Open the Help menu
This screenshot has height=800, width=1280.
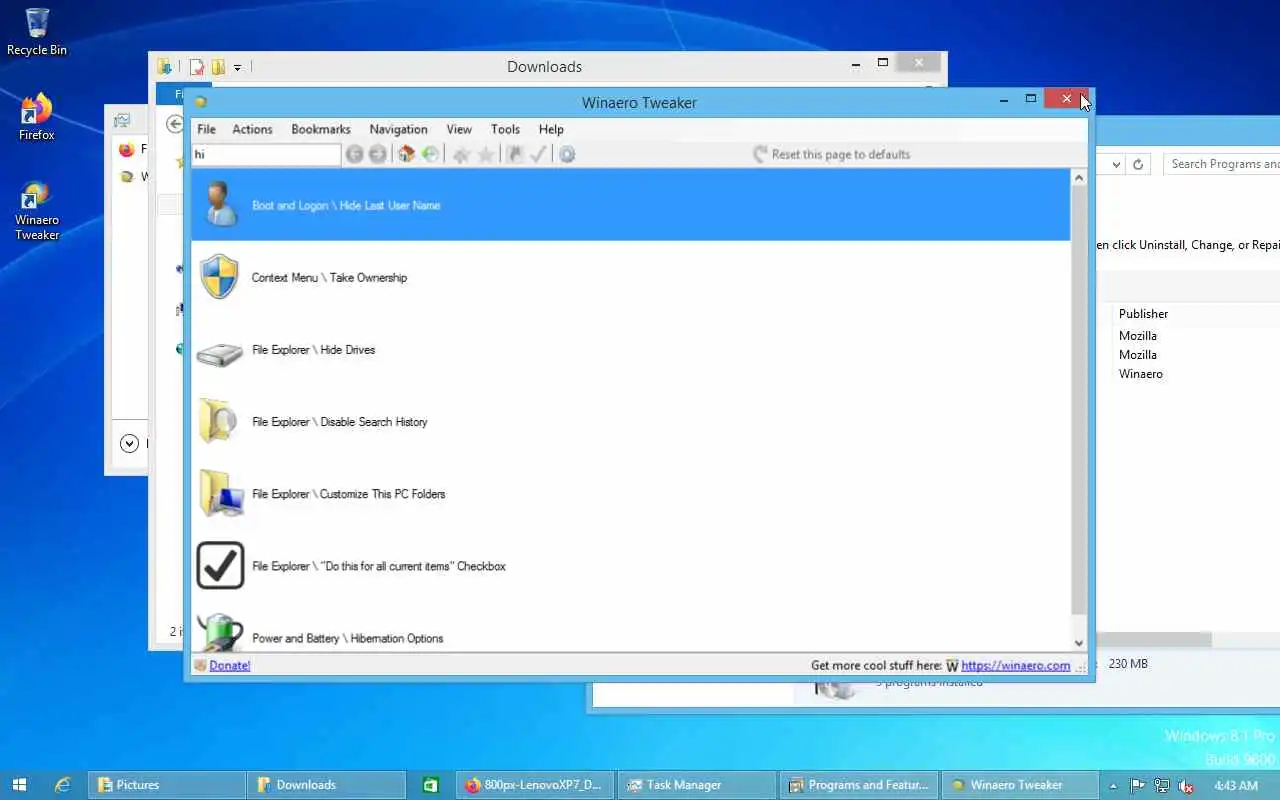(551, 129)
